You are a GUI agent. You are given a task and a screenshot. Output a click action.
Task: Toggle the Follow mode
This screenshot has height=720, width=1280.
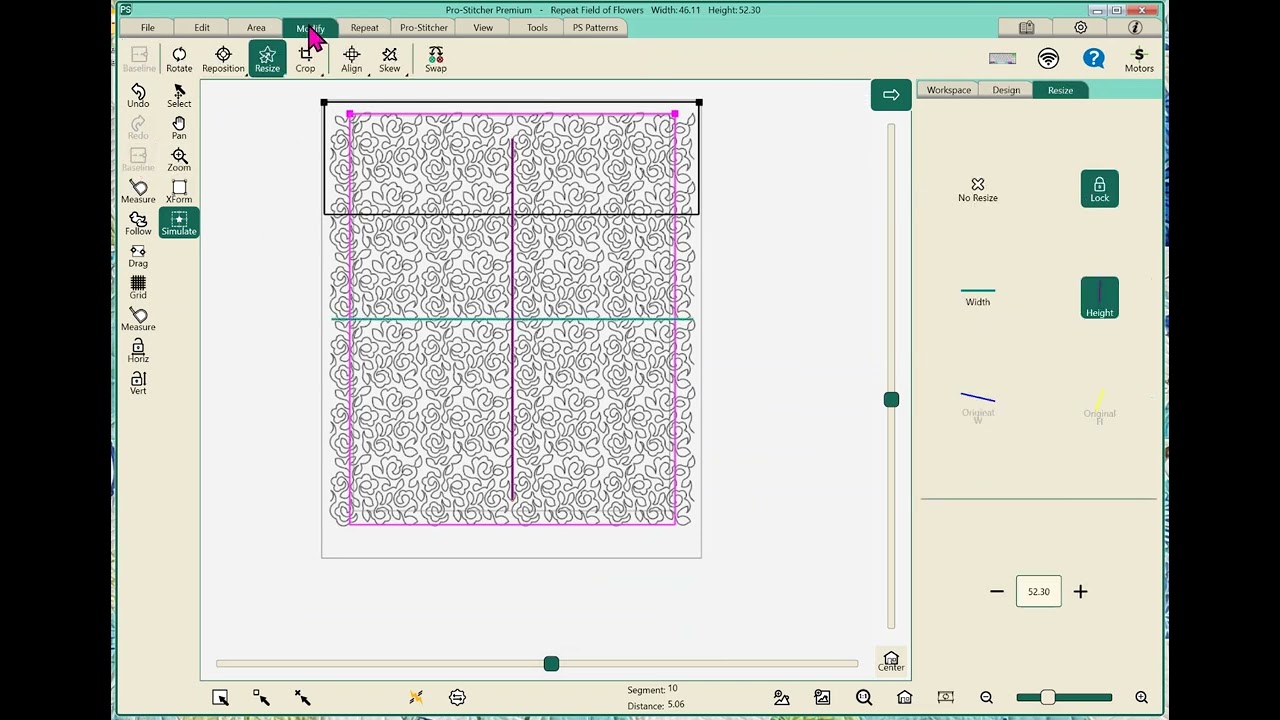pos(138,224)
